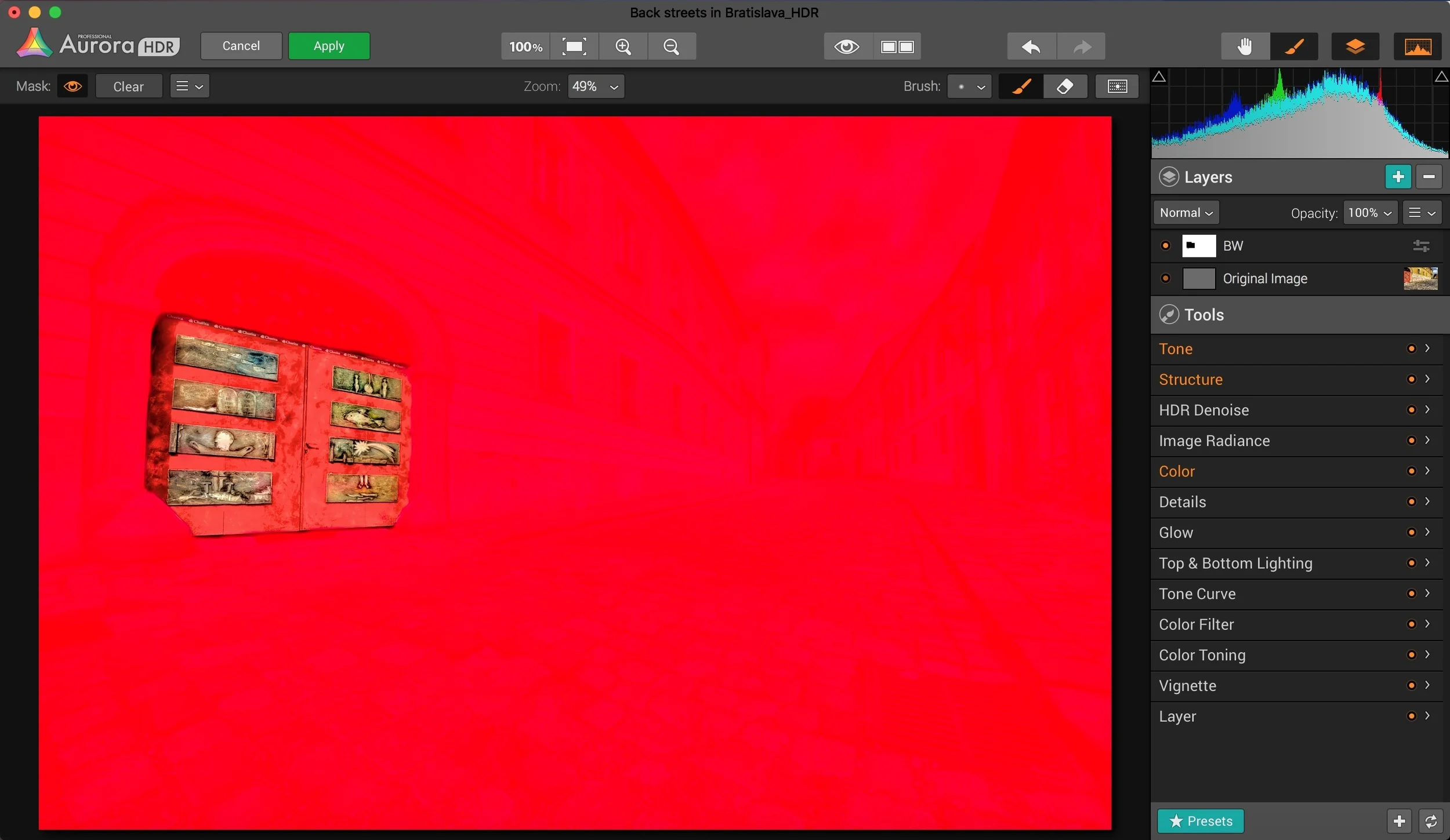The height and width of the screenshot is (840, 1450).
Task: Click the zoom out magnifier
Action: (x=671, y=46)
